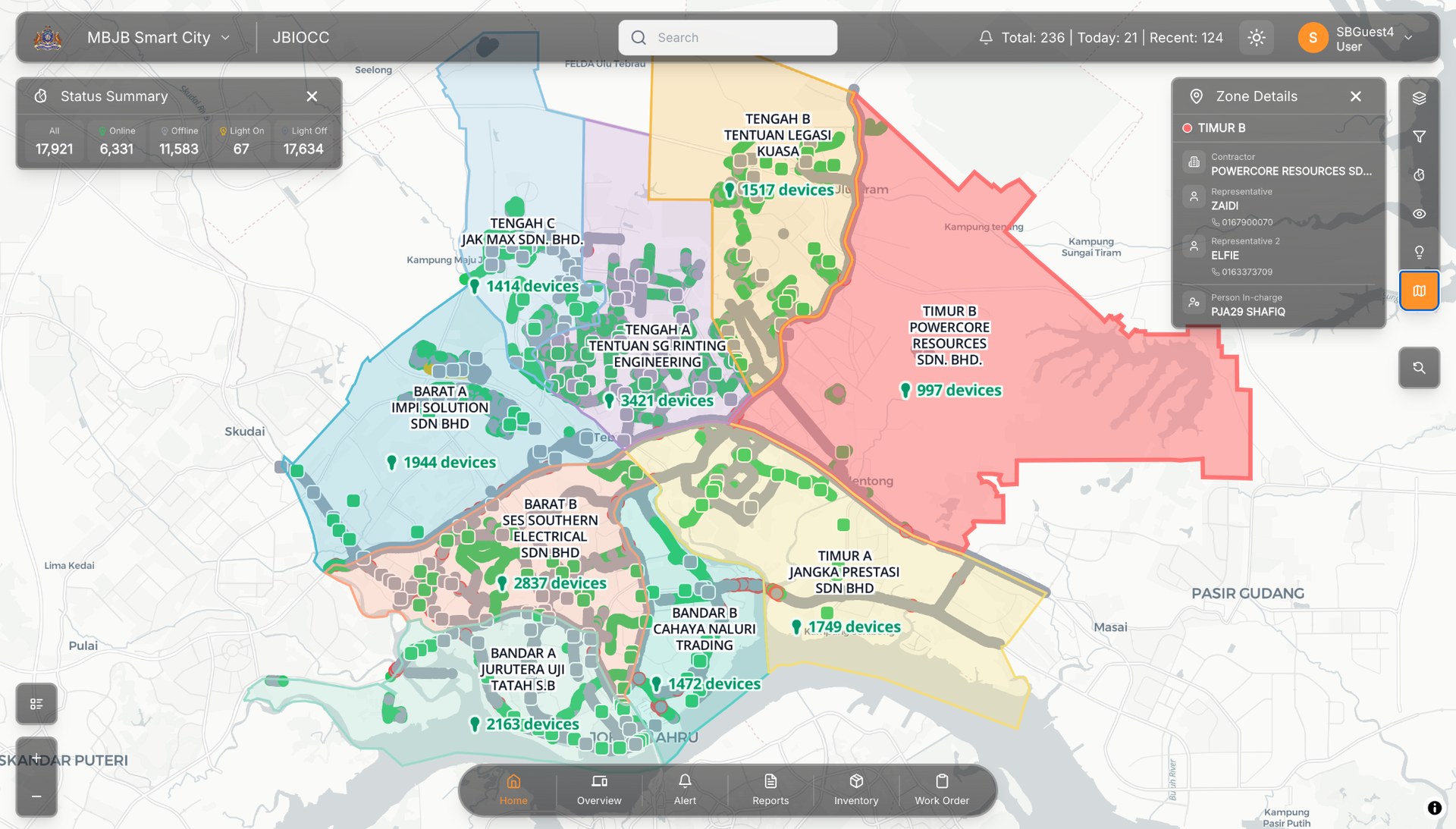Click the person in-charge icon
Image resolution: width=1456 pixels, height=829 pixels.
point(1194,303)
